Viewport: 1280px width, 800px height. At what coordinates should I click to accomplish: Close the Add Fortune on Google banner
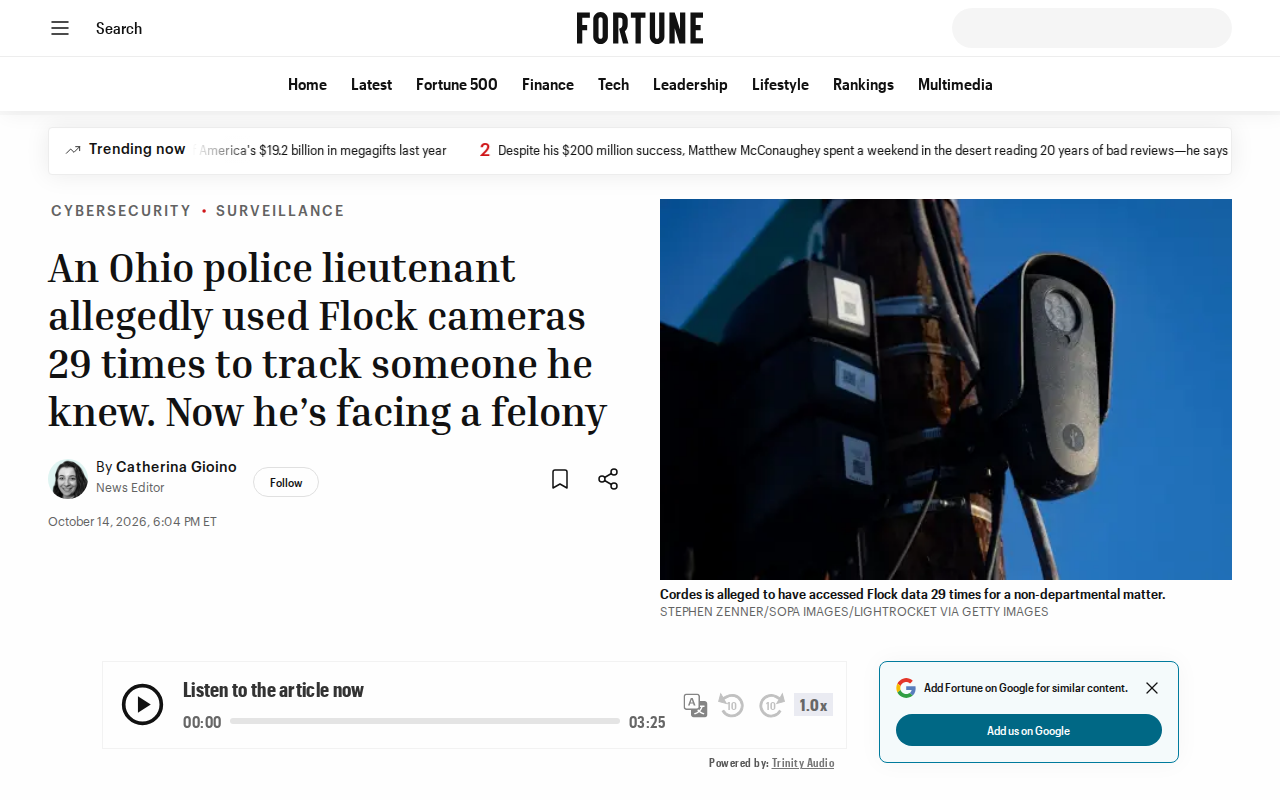[1152, 688]
